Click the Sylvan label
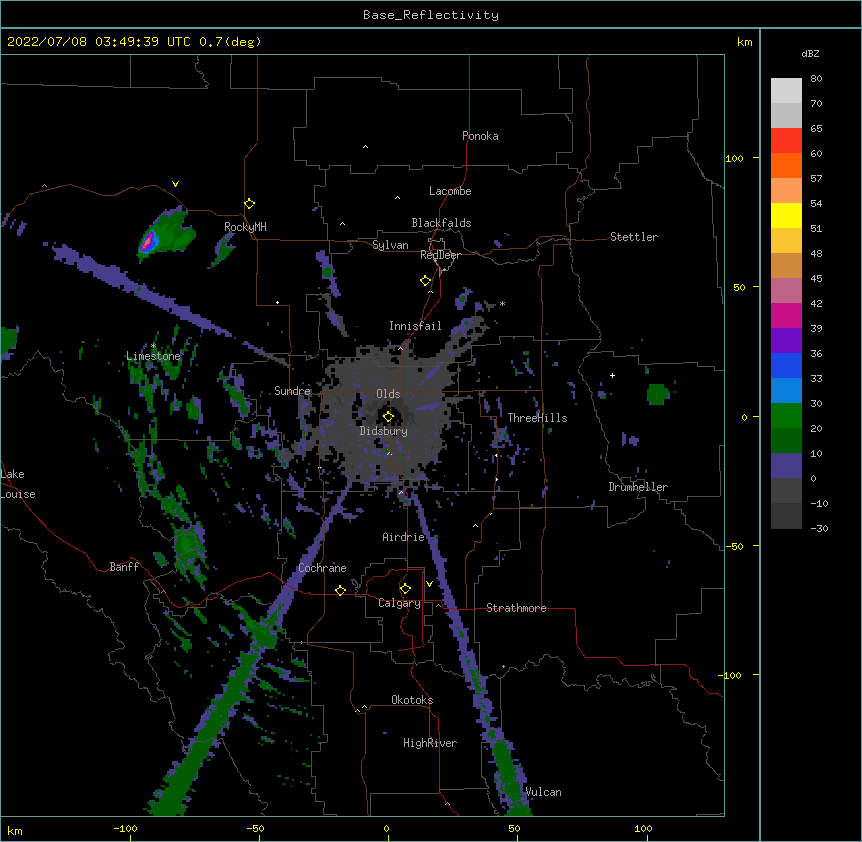Image resolution: width=862 pixels, height=842 pixels. pos(390,245)
